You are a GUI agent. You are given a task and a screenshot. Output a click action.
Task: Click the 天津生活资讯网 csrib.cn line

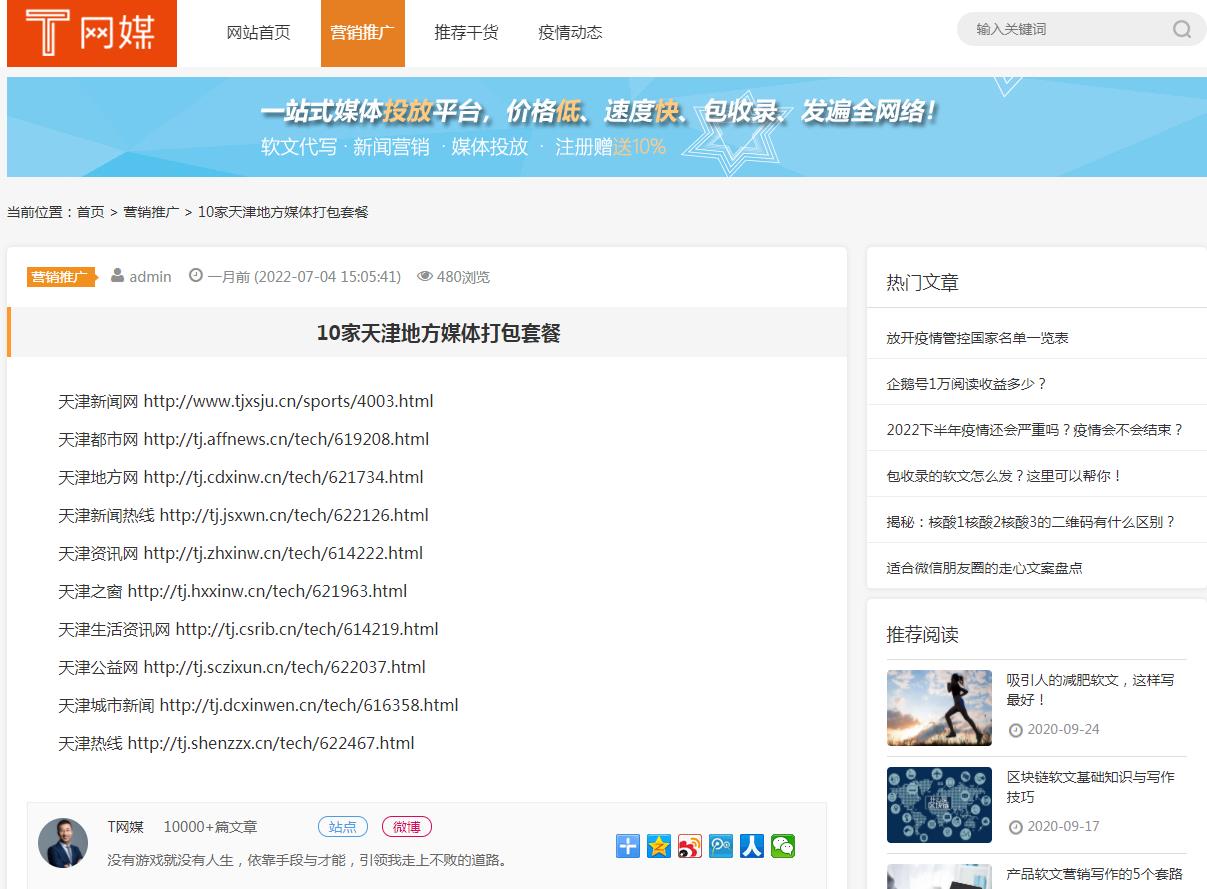pyautogui.click(x=248, y=629)
